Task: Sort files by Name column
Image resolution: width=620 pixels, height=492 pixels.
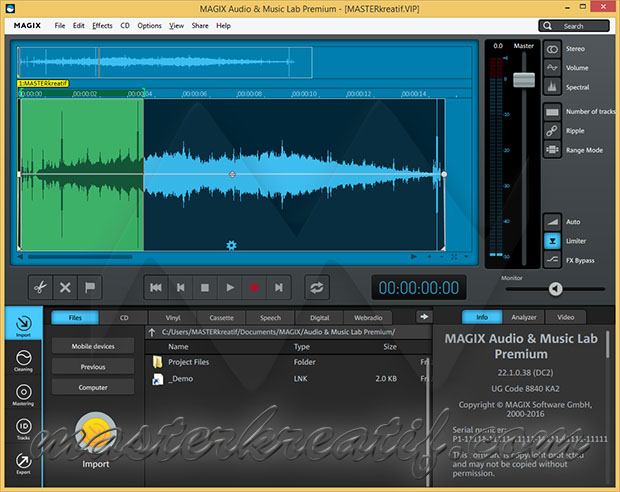Action: (178, 347)
